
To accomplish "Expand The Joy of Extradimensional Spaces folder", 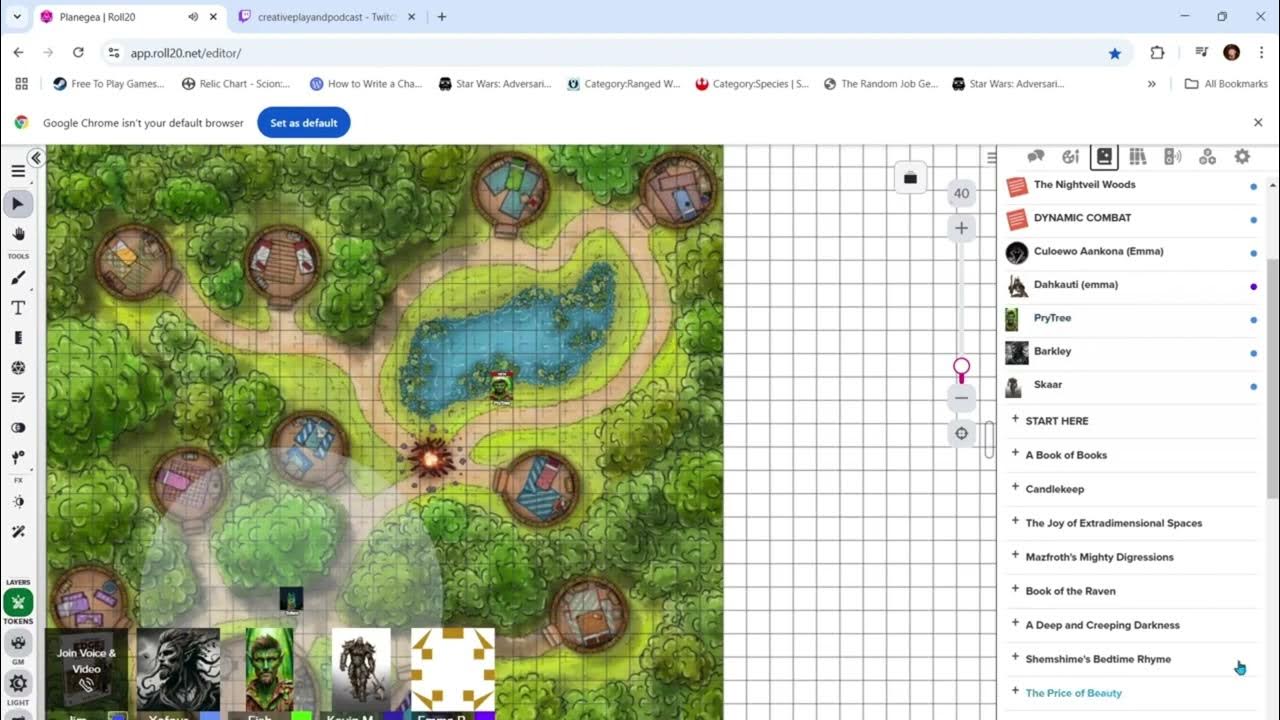I will [x=1015, y=522].
